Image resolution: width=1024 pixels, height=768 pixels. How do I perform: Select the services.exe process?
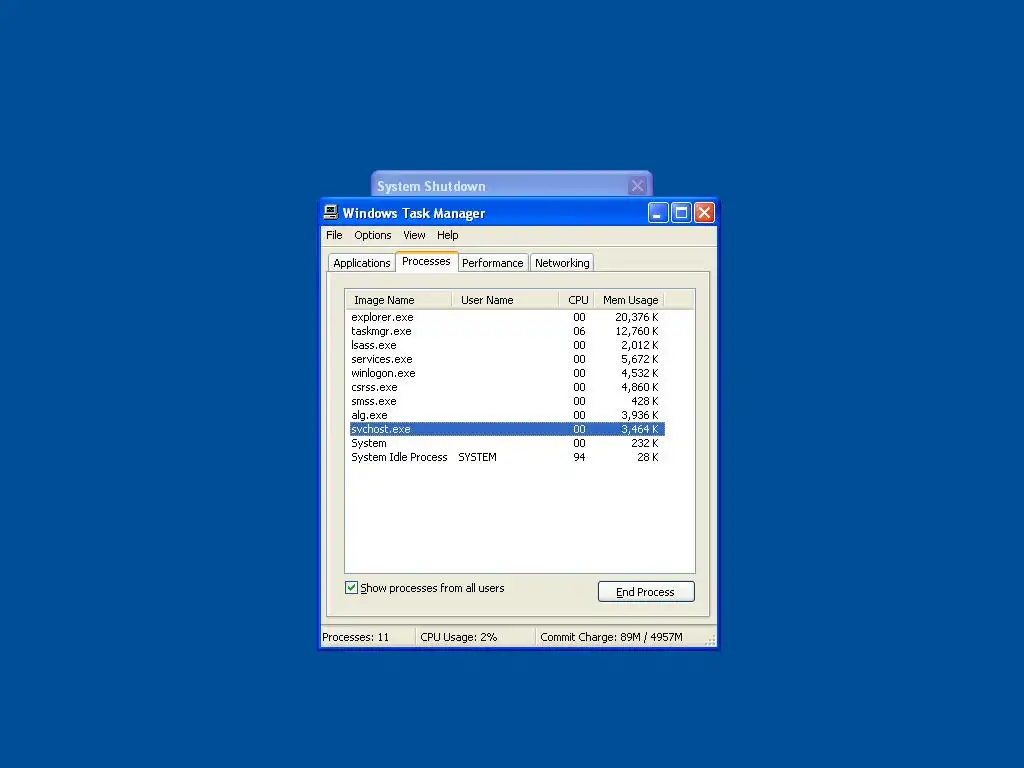(507, 359)
